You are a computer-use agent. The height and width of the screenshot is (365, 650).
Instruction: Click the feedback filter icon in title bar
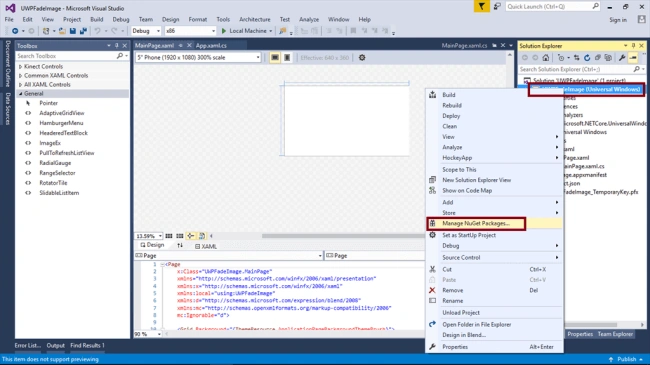click(481, 7)
